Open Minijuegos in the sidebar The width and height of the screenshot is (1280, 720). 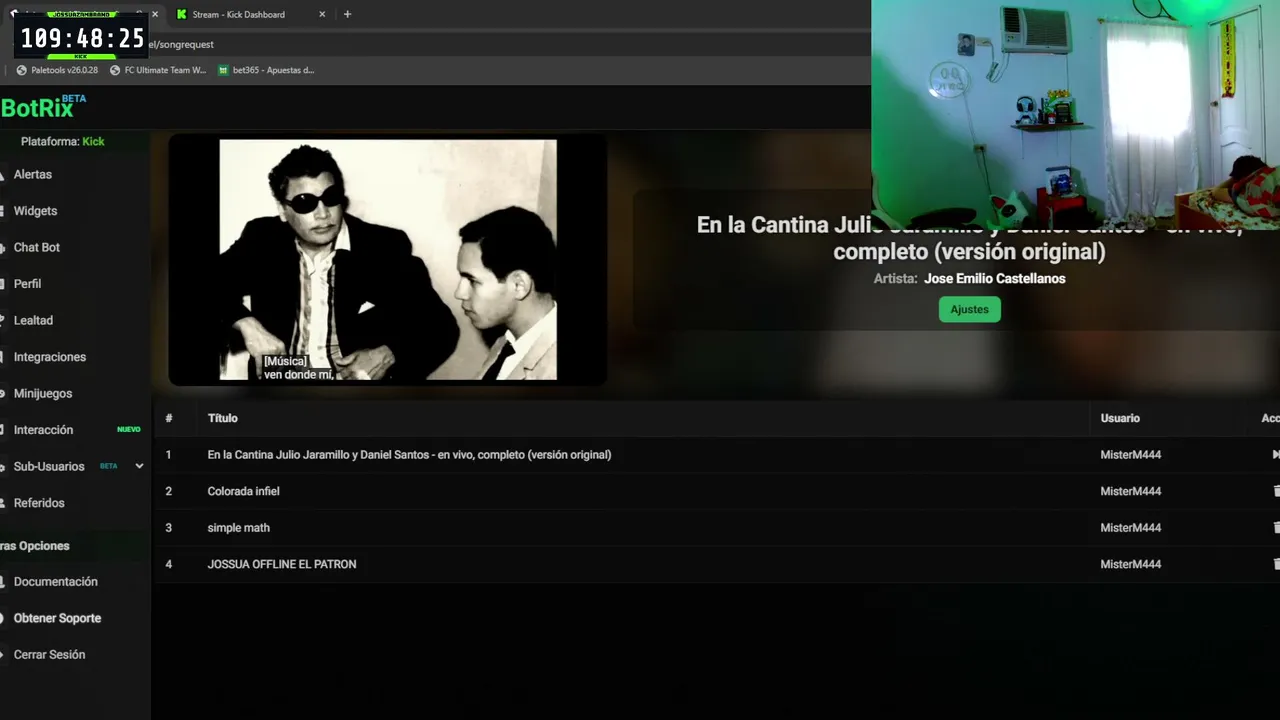click(x=43, y=393)
